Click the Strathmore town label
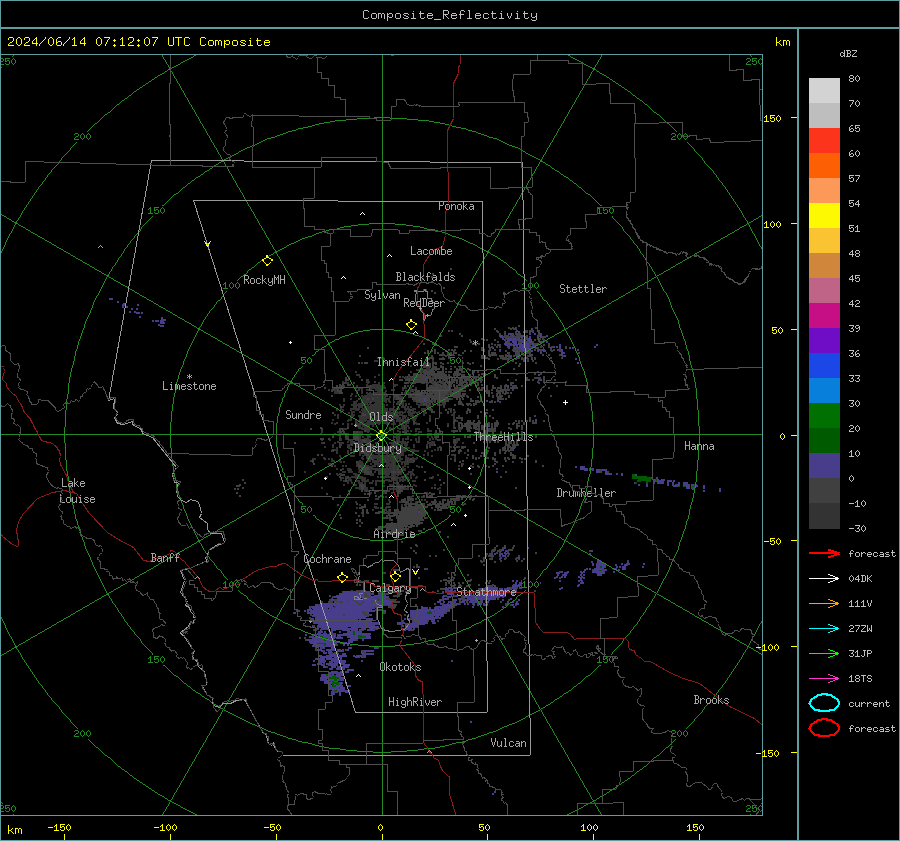900x841 pixels. tap(487, 592)
